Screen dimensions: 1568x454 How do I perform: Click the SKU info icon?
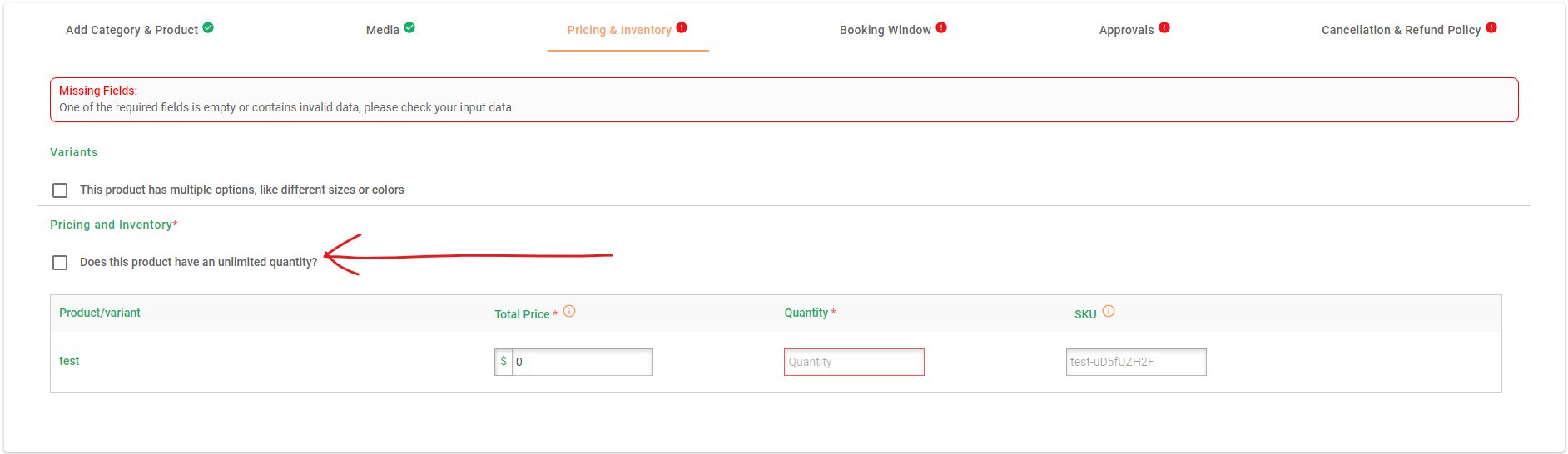(1109, 311)
